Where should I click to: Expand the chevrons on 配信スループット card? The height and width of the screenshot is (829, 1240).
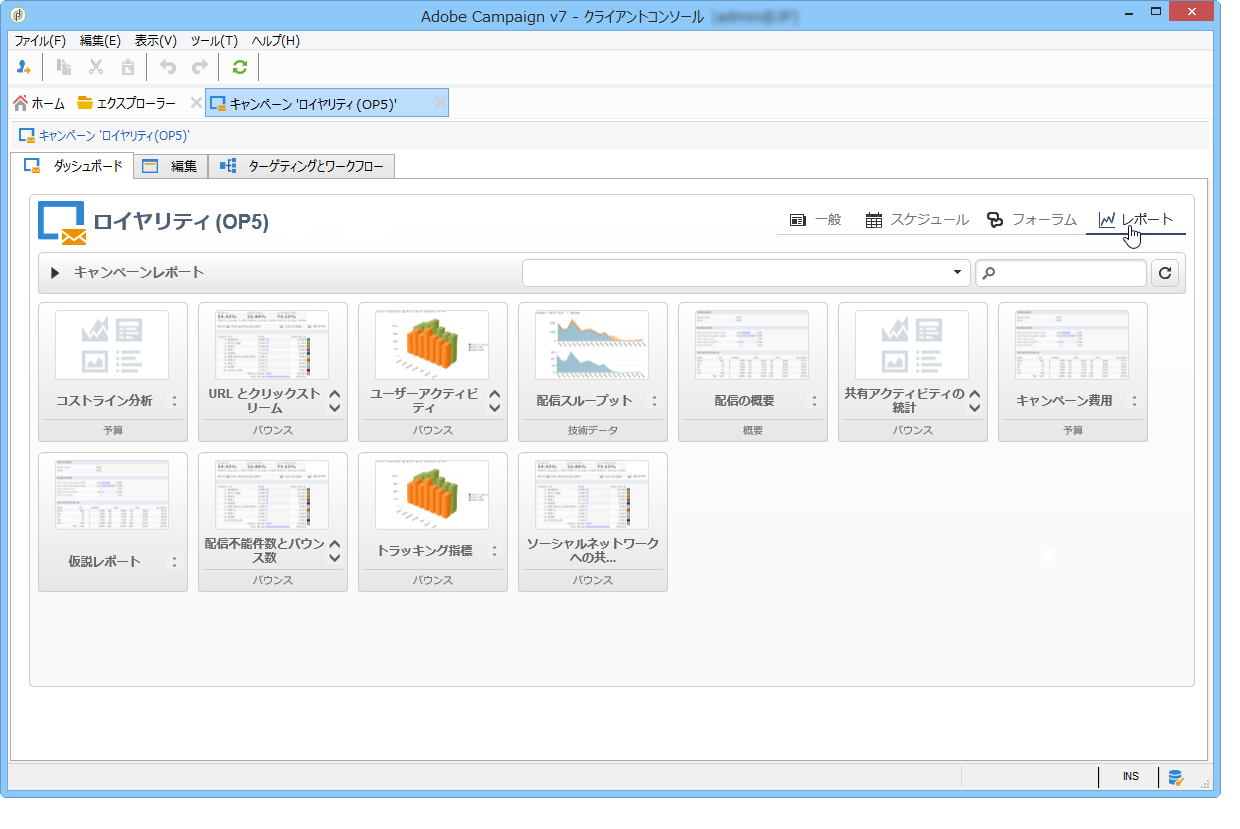coord(654,401)
